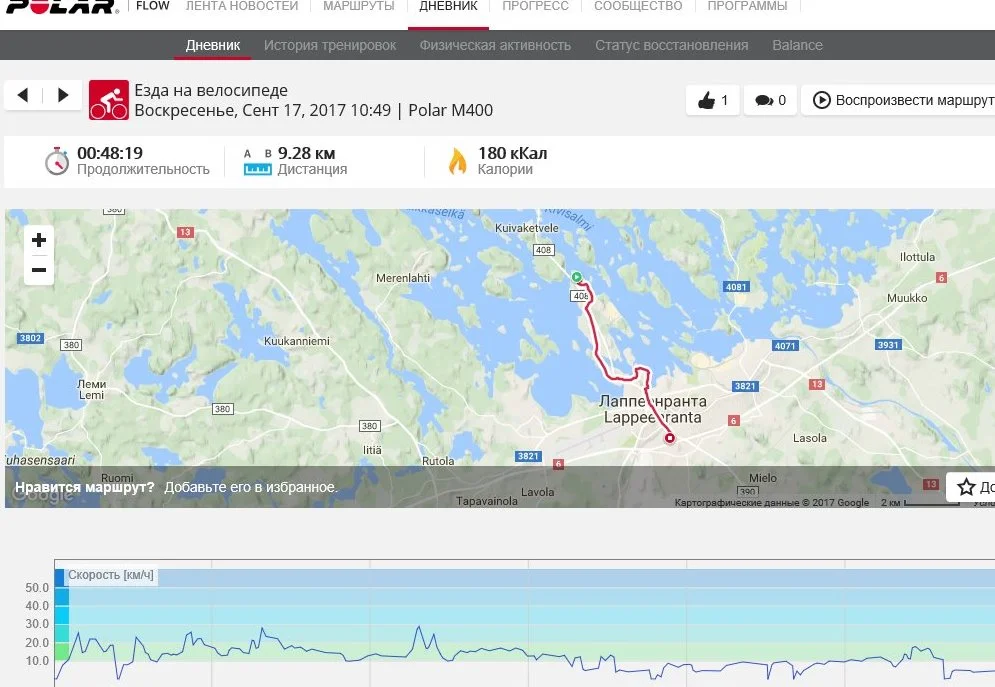Image resolution: width=995 pixels, height=687 pixels.
Task: Open the Polar logo home link
Action: pos(62,6)
